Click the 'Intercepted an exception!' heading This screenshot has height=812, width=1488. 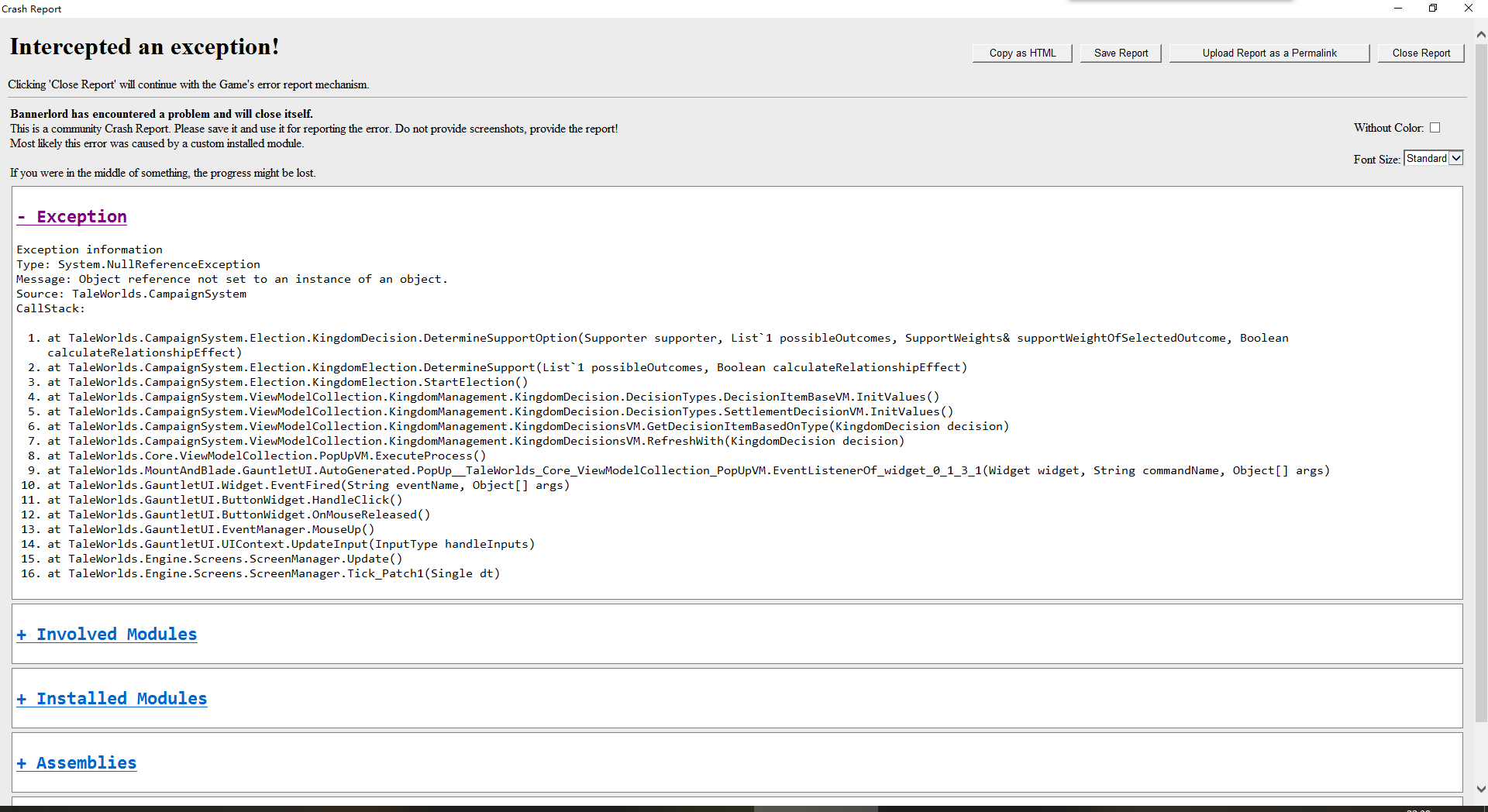pos(144,47)
